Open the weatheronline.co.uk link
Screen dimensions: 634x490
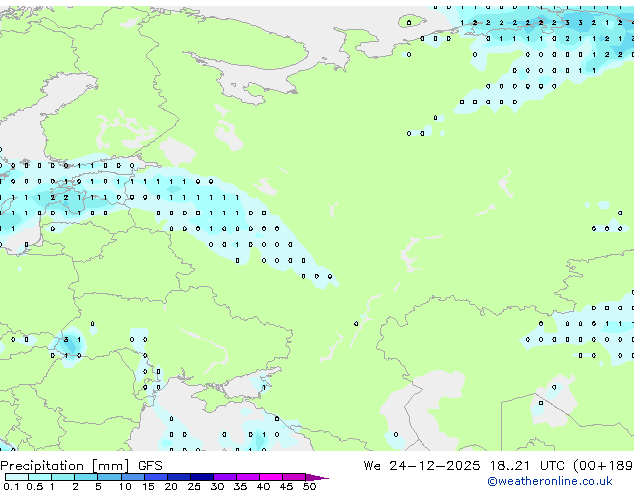550,481
